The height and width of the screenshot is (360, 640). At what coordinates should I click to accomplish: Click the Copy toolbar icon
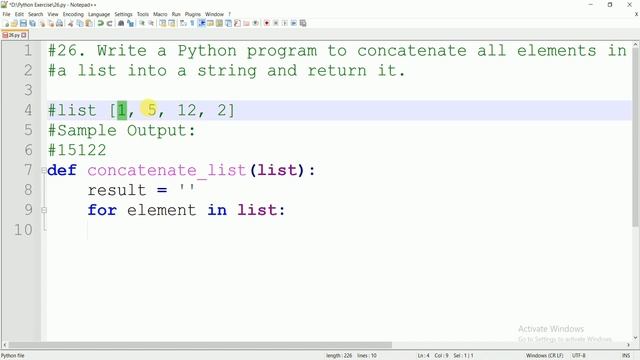tap(80, 23)
